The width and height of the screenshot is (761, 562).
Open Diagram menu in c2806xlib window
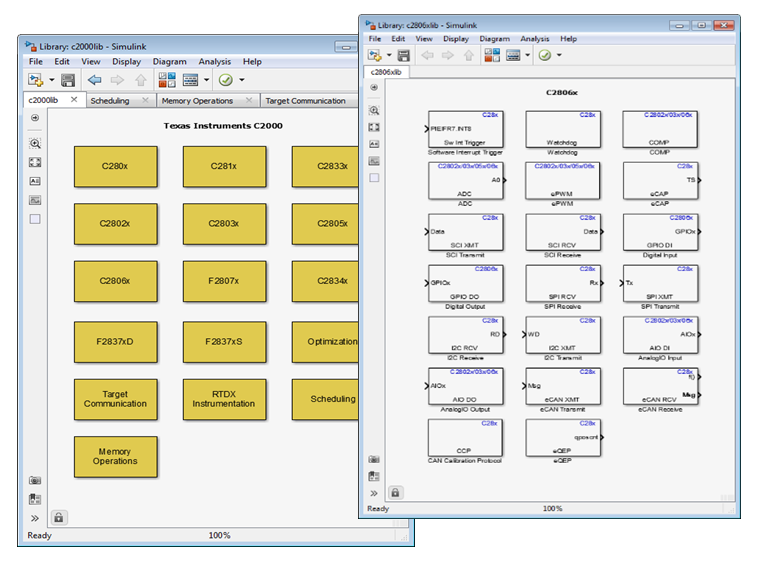[495, 39]
